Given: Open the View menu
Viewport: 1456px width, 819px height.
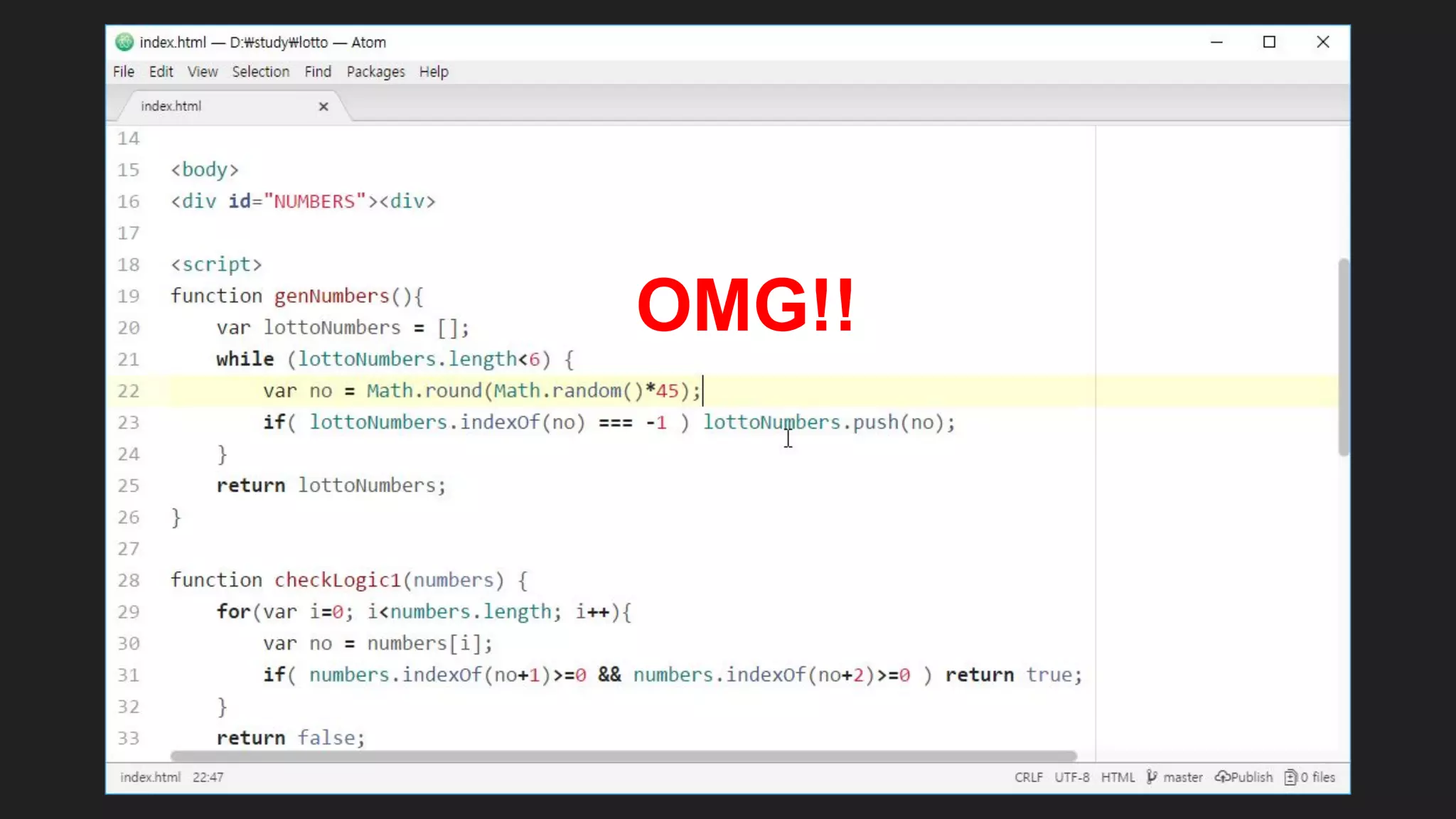Looking at the screenshot, I should [x=202, y=72].
